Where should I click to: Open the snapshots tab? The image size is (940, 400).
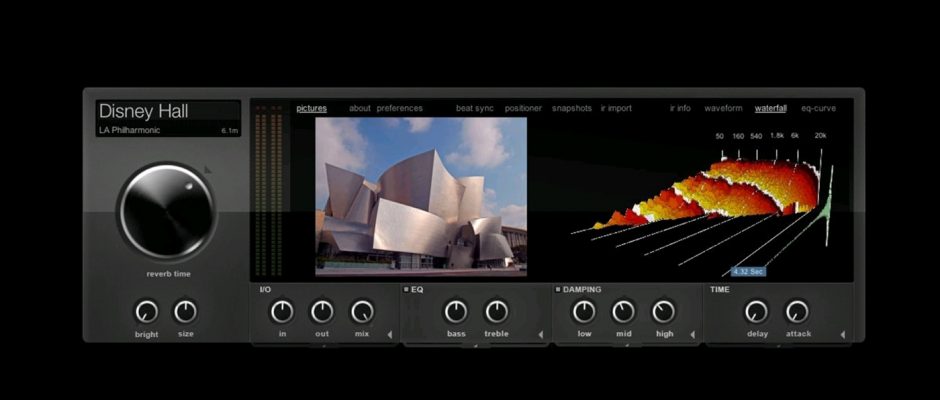572,109
